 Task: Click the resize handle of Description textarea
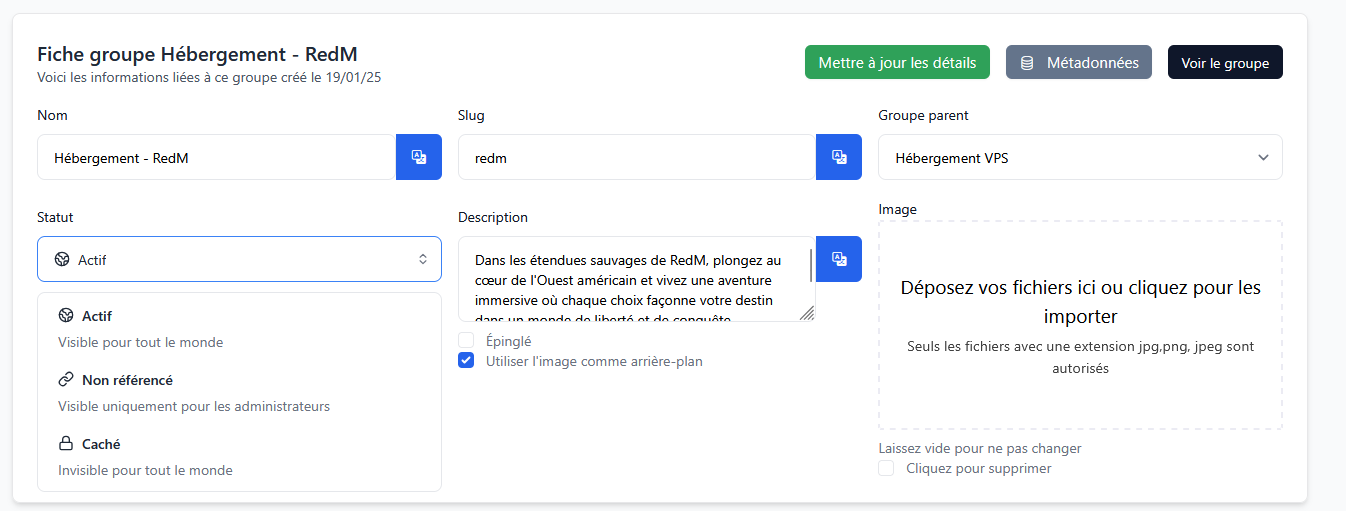pyautogui.click(x=807, y=314)
